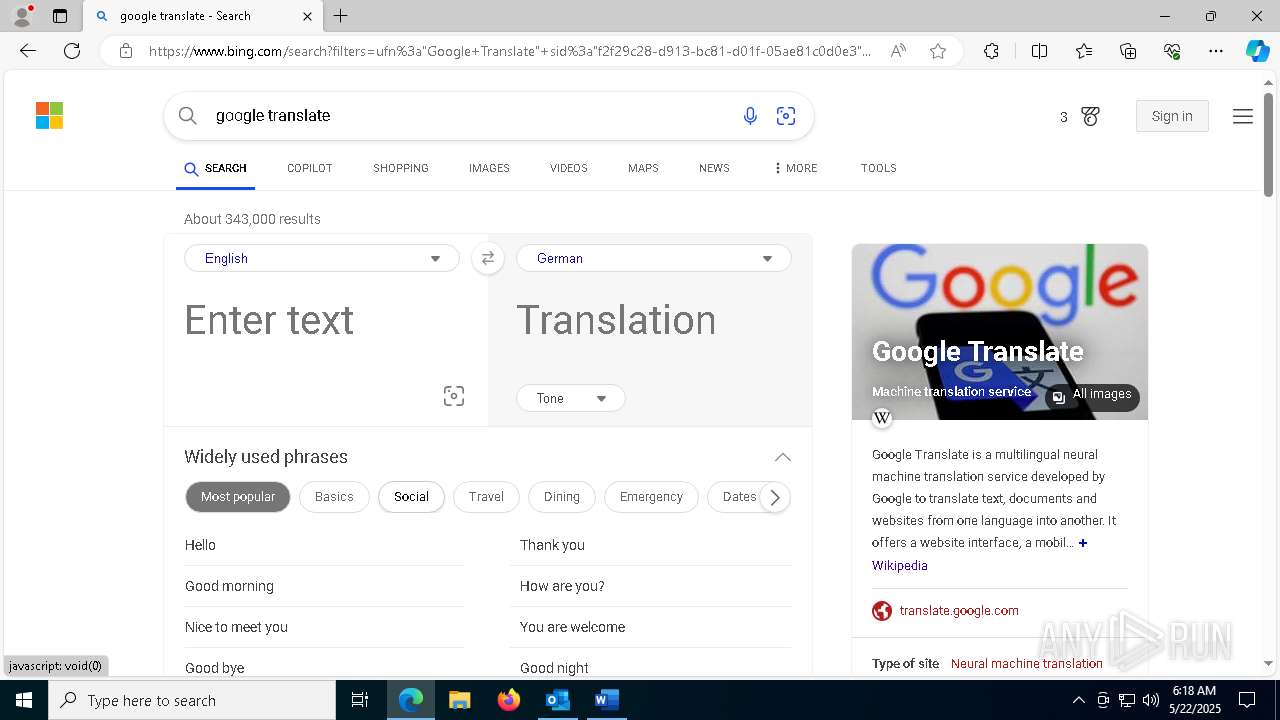Viewport: 1280px width, 720px height.
Task: Open a new tab with plus button
Action: tap(341, 16)
